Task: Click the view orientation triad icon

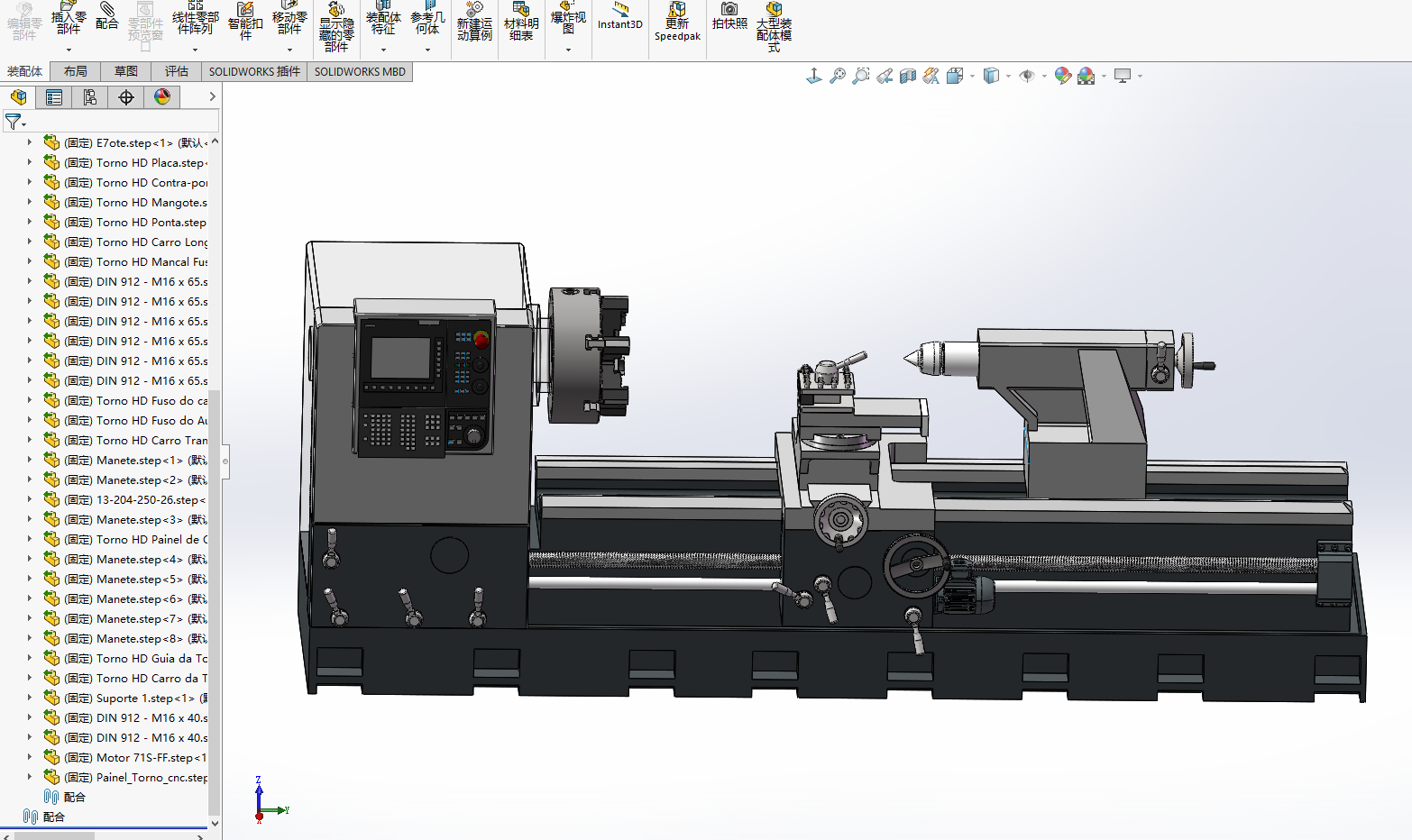Action: 814,77
